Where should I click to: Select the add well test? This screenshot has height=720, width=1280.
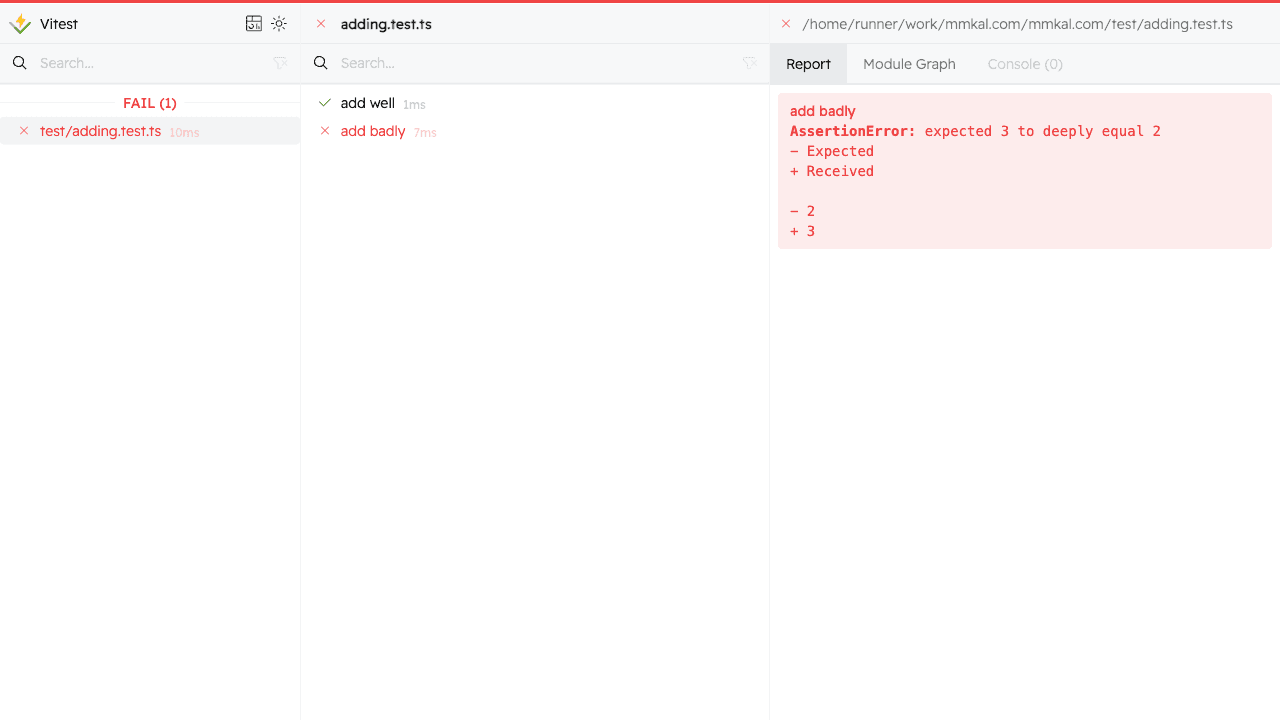click(x=367, y=103)
